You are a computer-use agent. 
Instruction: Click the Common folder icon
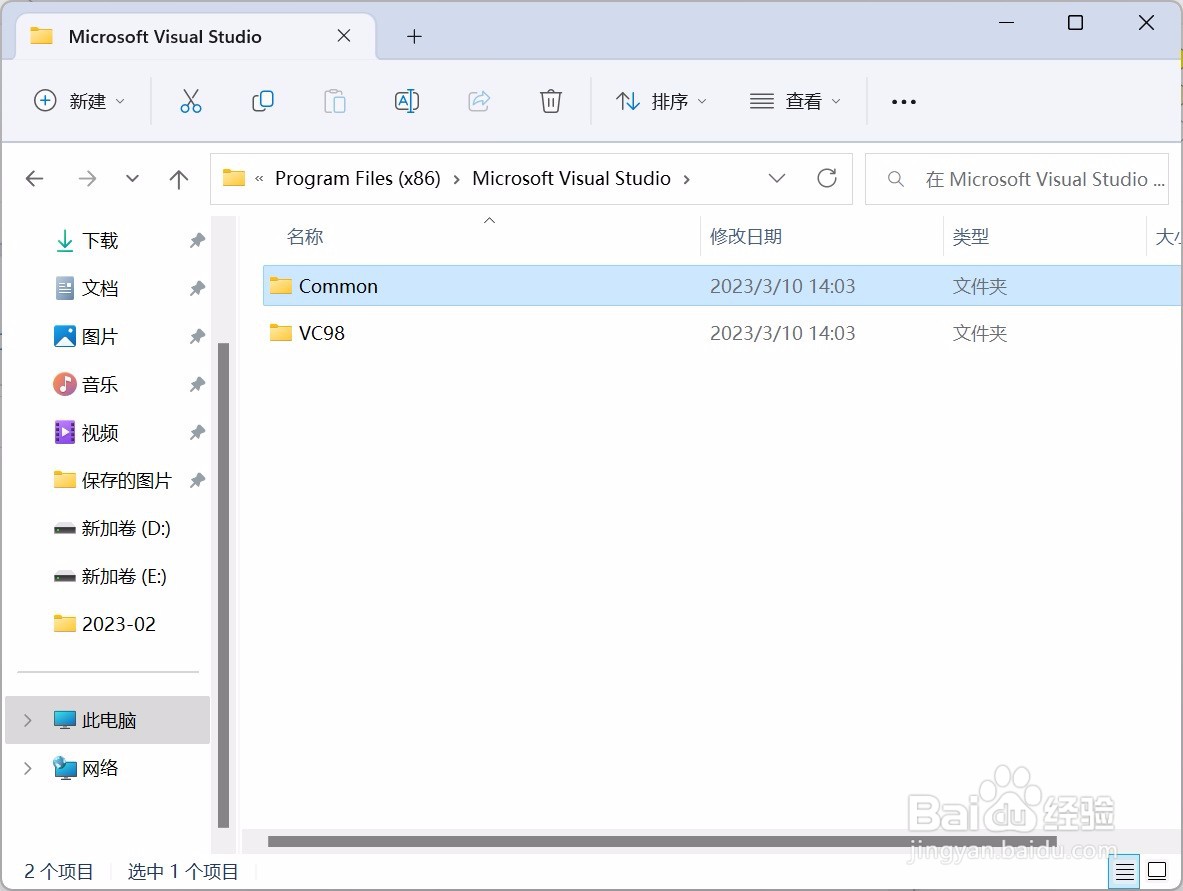[x=281, y=285]
